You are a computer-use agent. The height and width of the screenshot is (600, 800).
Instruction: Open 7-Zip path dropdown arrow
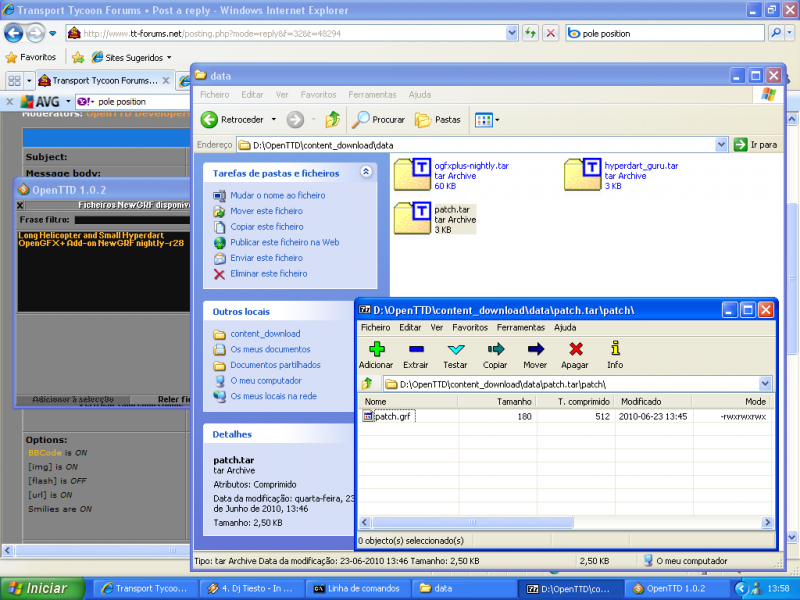(765, 384)
